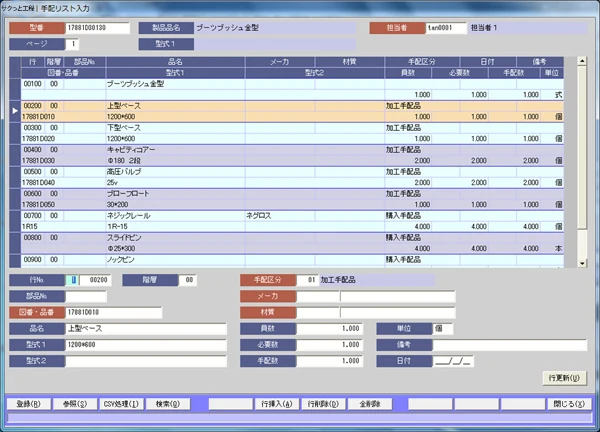Viewport: 600px width, 432px height.
Task: Click the 登録 (Register) button
Action: [28, 404]
